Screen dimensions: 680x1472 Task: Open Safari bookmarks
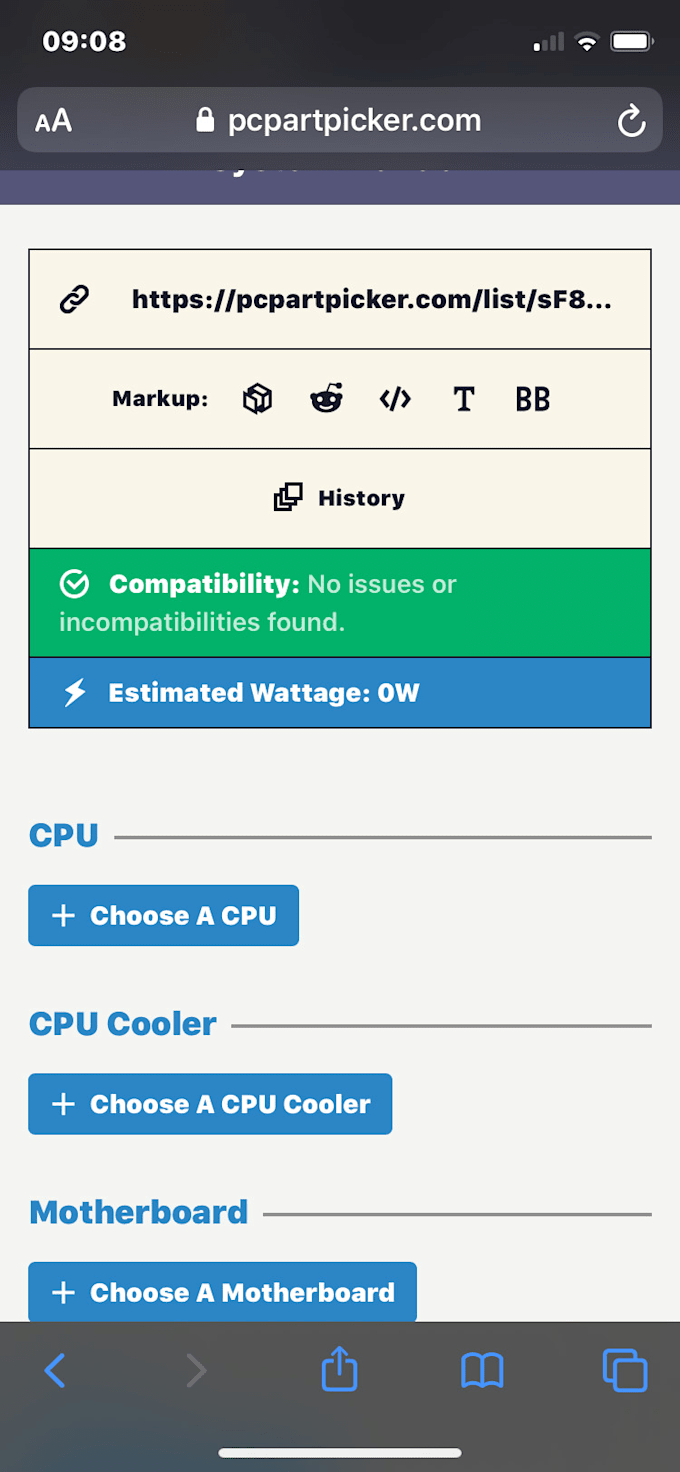coord(482,1371)
